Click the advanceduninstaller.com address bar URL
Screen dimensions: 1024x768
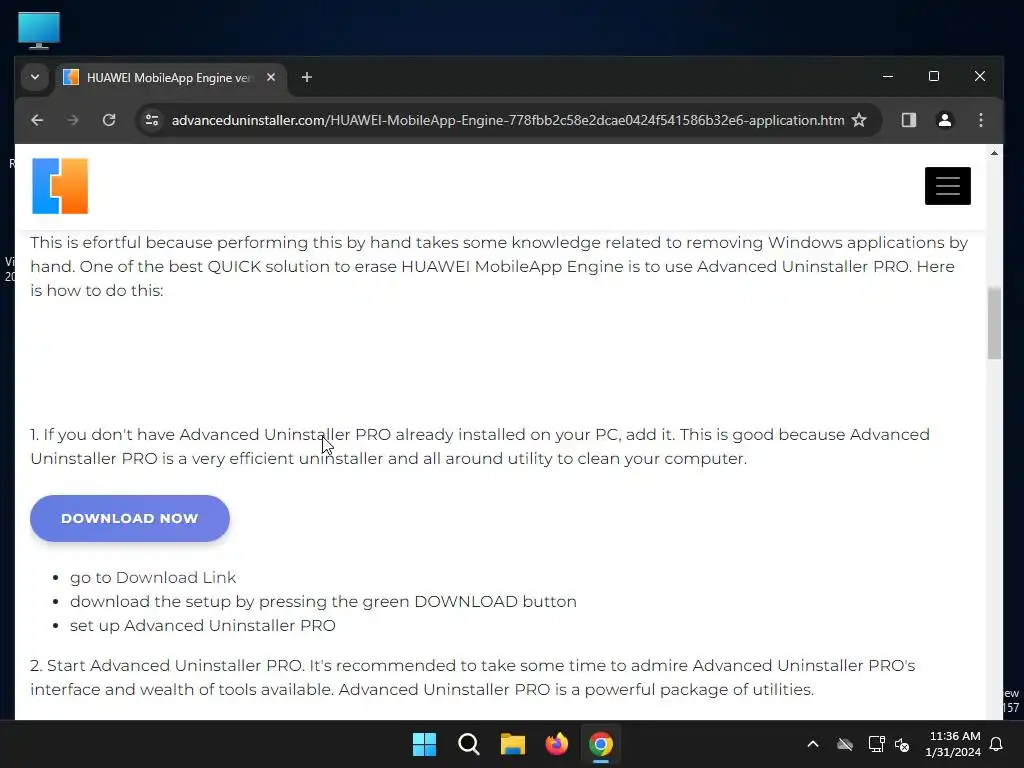coord(507,120)
